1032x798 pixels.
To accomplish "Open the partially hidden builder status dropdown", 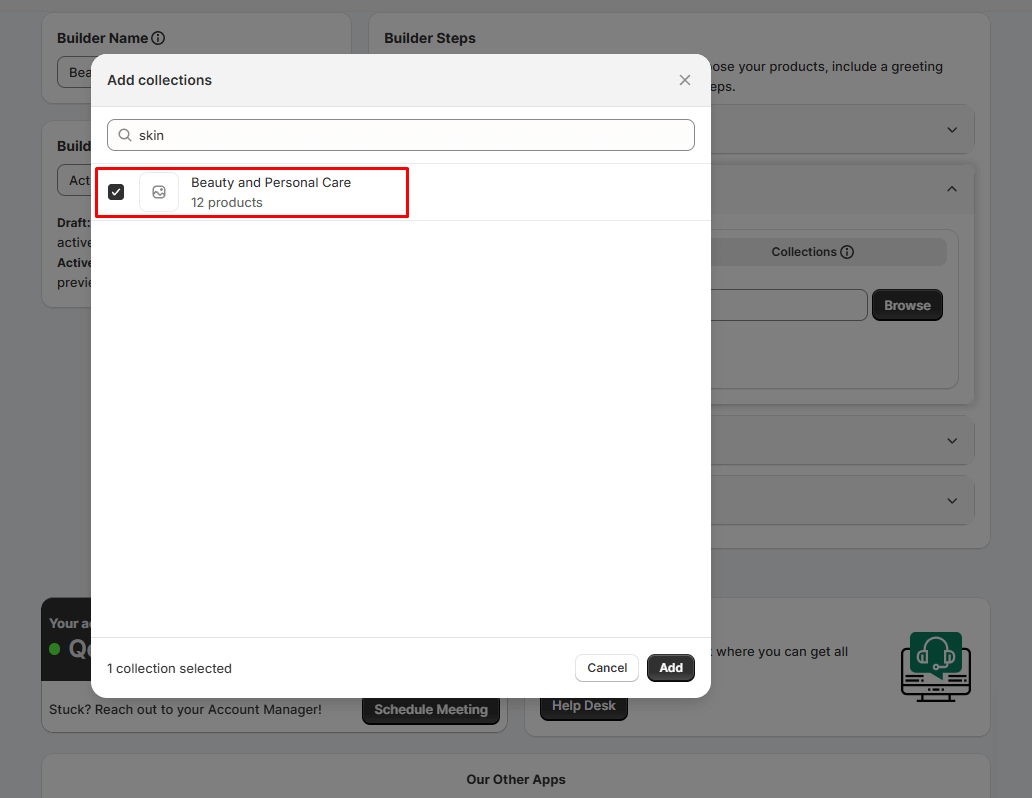I will (x=74, y=181).
